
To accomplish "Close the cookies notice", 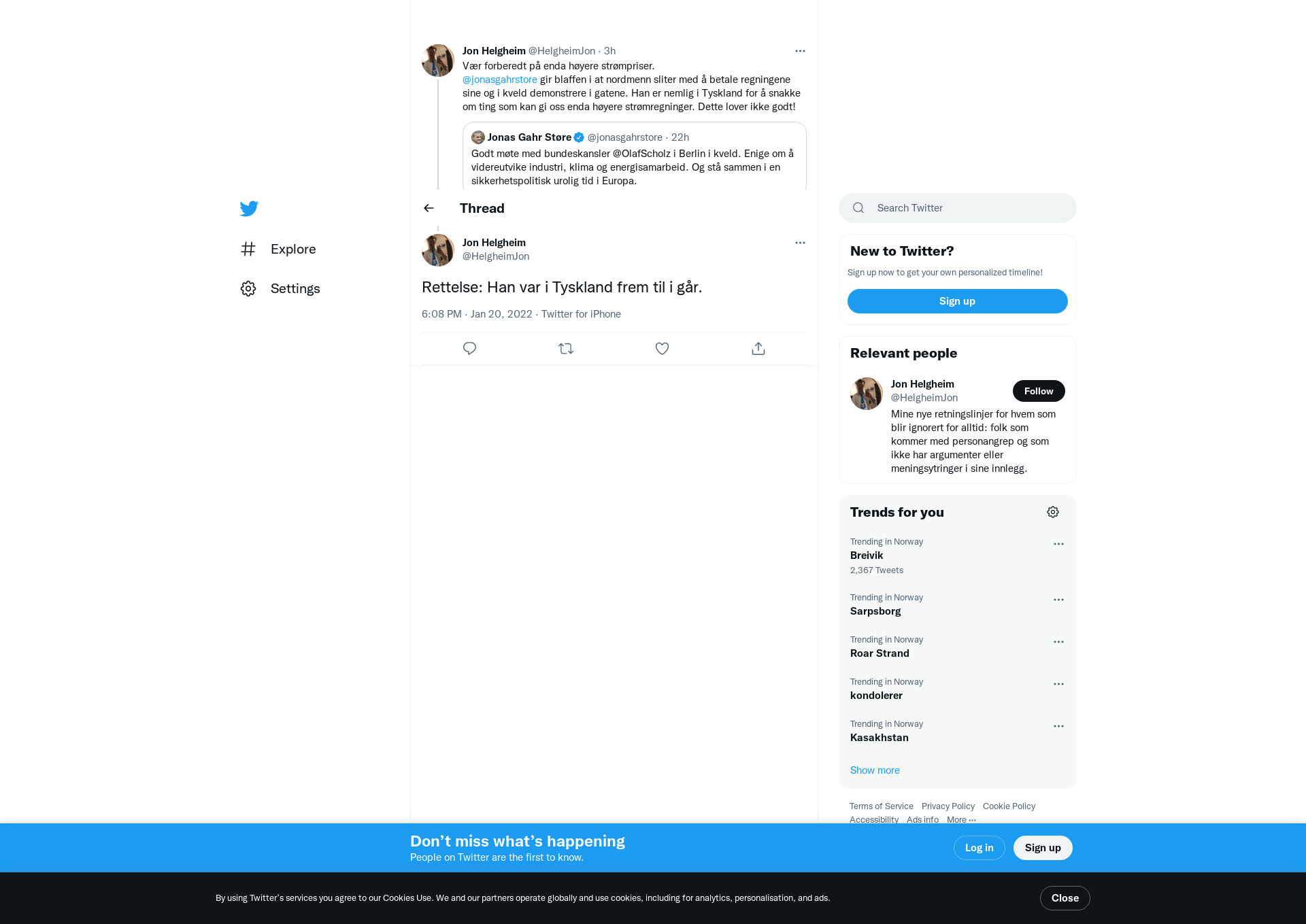I will coord(1065,898).
